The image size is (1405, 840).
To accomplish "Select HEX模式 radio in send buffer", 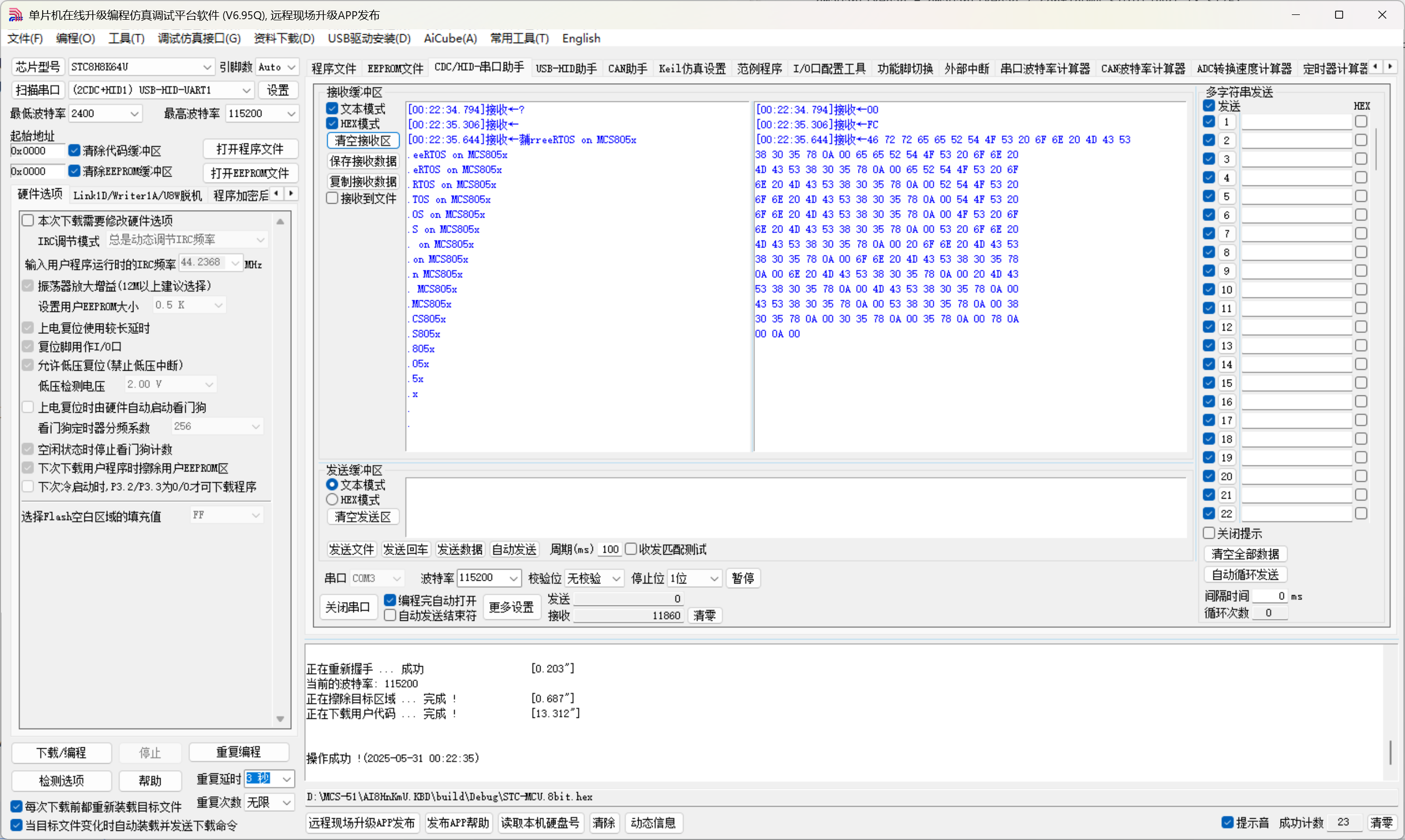I will click(x=332, y=500).
